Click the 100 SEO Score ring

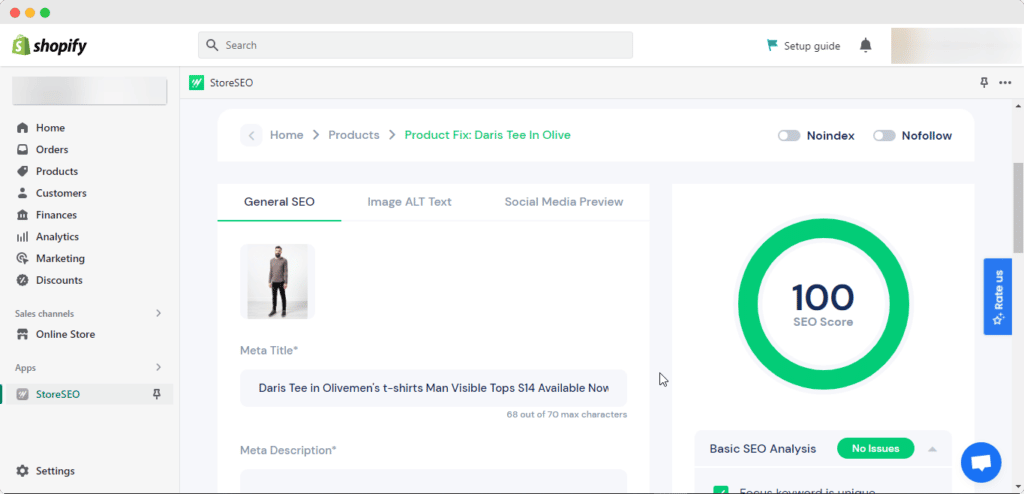(823, 305)
